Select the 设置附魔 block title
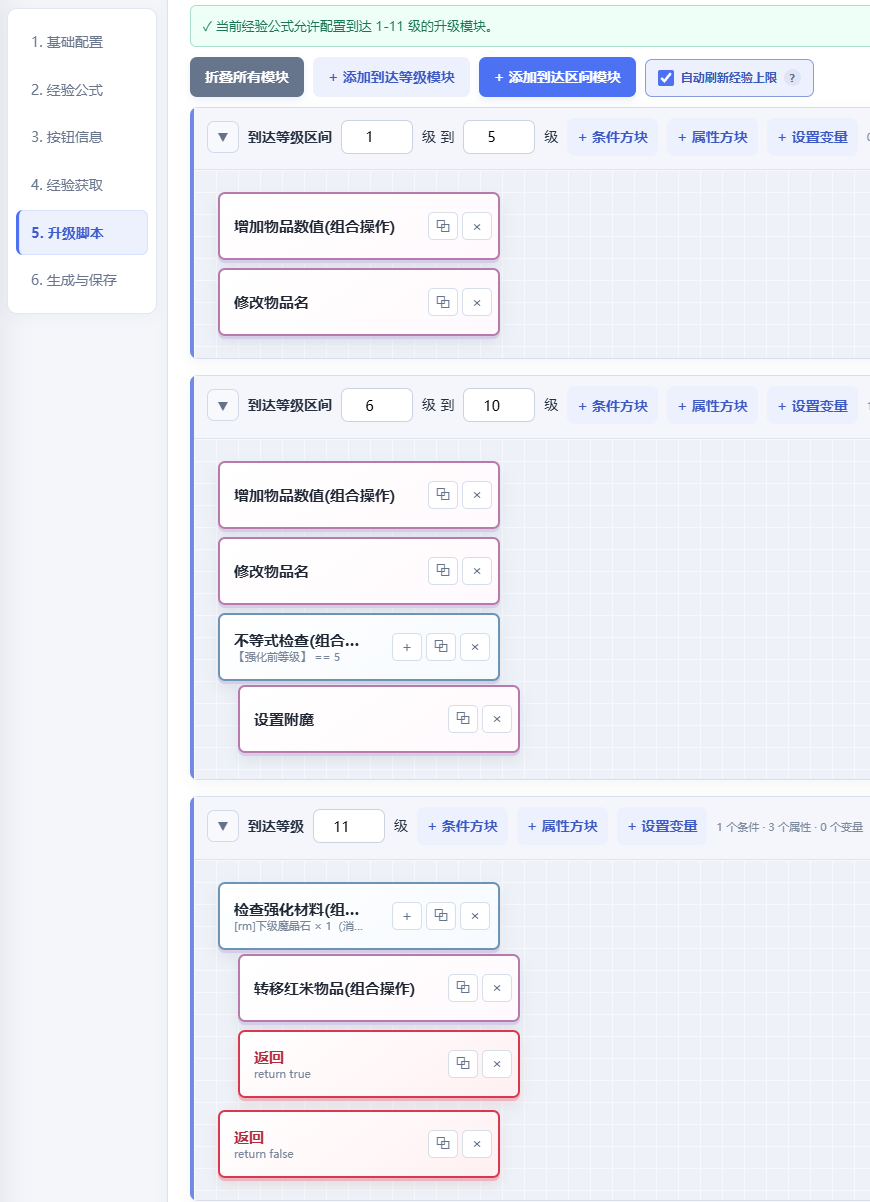This screenshot has width=870, height=1202. point(284,719)
